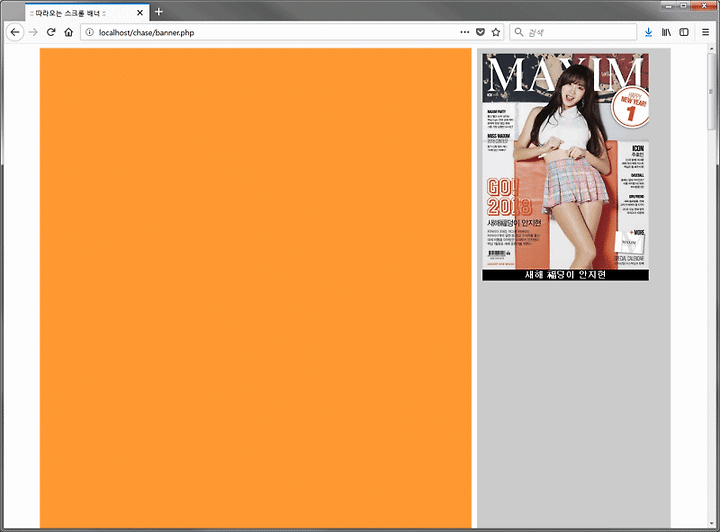This screenshot has width=720, height=532.
Task: Show site information icon in address bar
Action: pos(90,32)
